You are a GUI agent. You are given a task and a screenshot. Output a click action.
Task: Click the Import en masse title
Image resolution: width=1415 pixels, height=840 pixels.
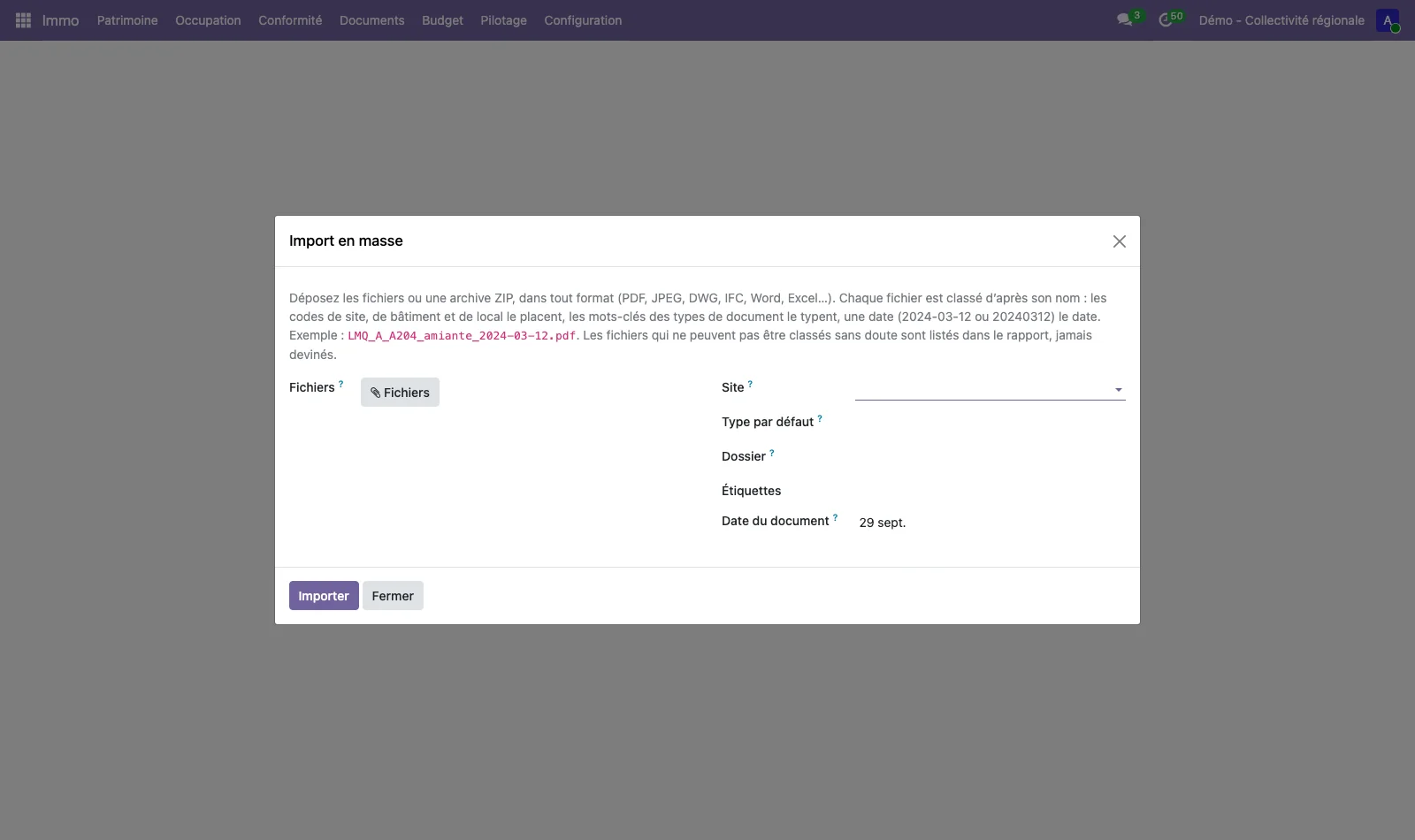click(346, 241)
